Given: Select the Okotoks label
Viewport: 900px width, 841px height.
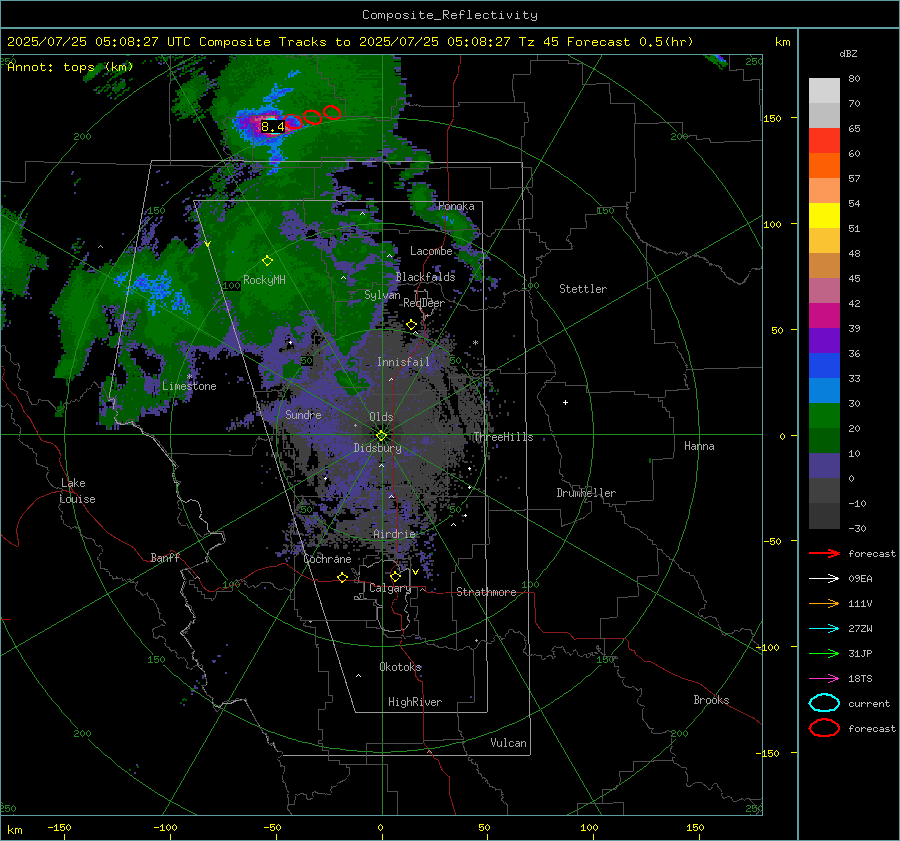Looking at the screenshot, I should 400,666.
